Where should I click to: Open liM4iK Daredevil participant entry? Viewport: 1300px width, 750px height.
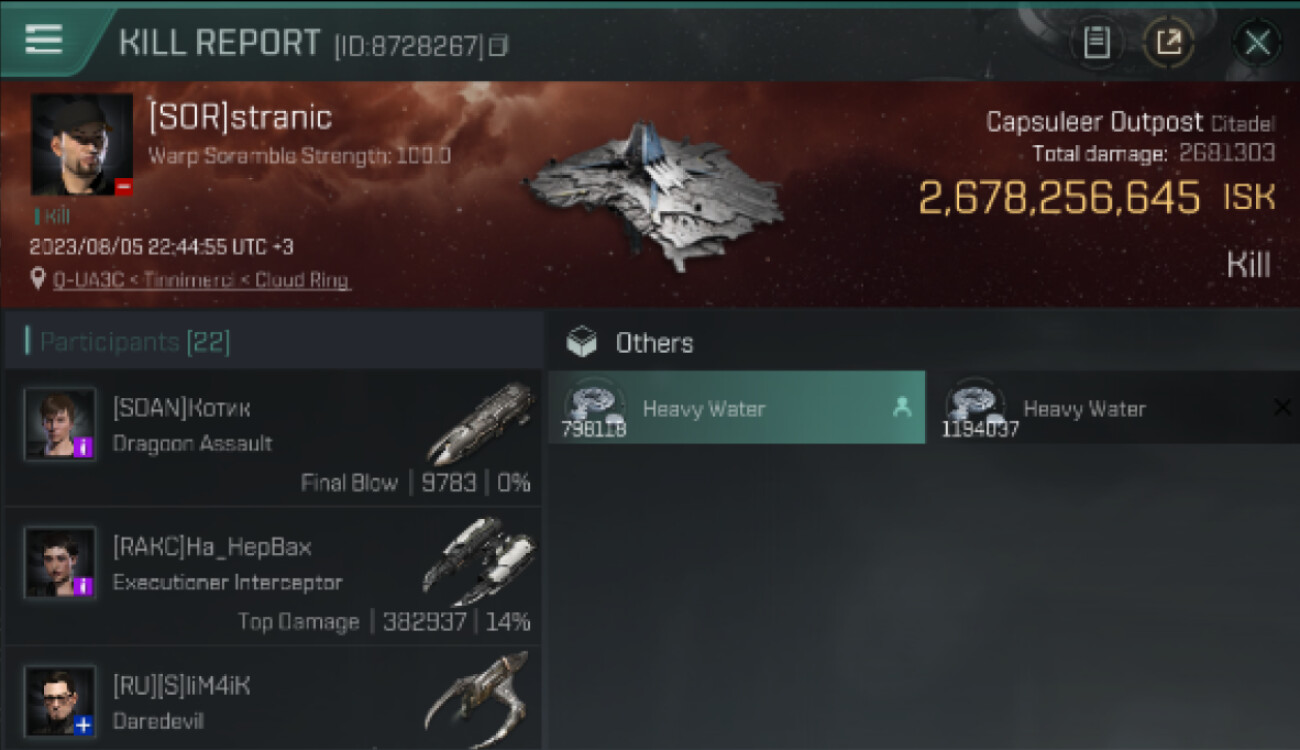point(272,698)
